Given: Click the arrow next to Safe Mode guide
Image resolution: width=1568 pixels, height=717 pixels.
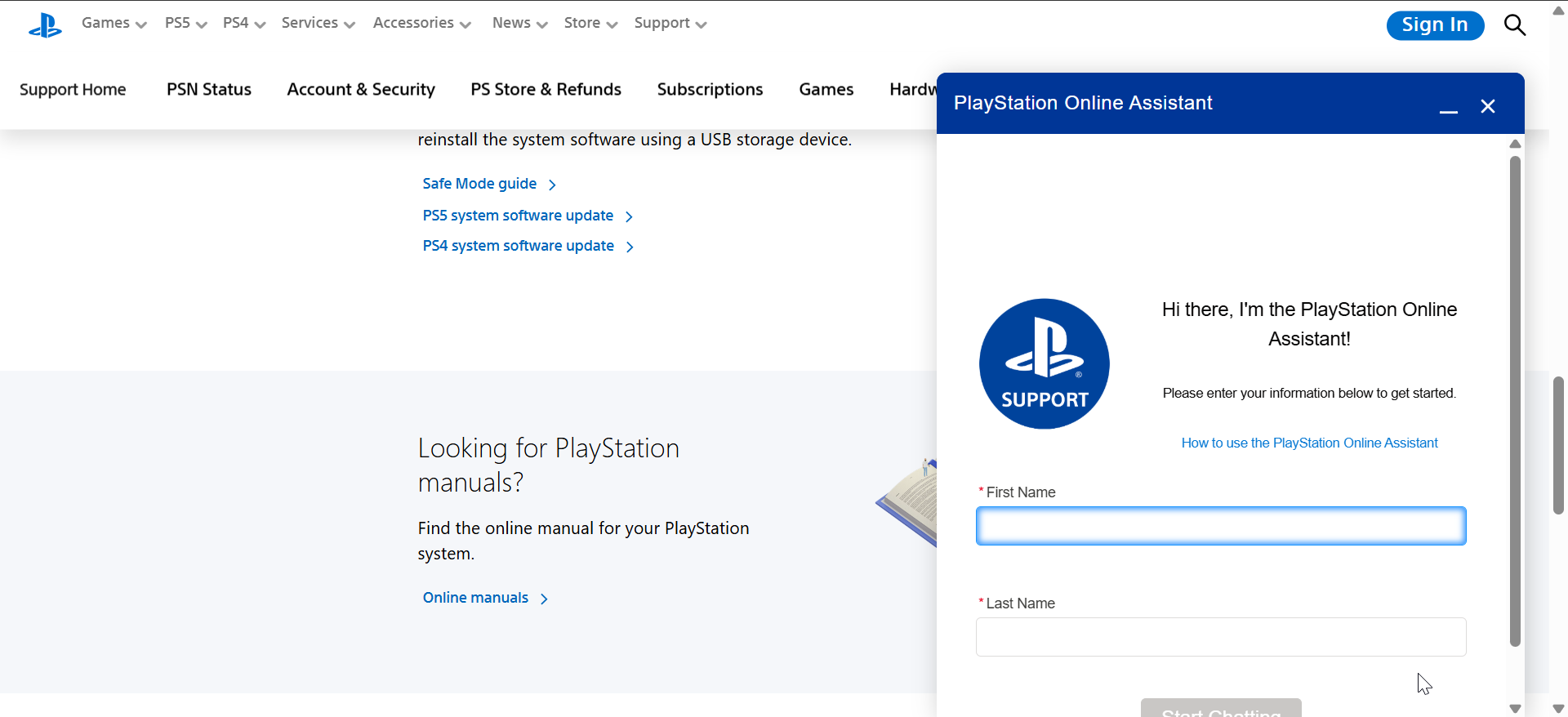Looking at the screenshot, I should pyautogui.click(x=553, y=185).
